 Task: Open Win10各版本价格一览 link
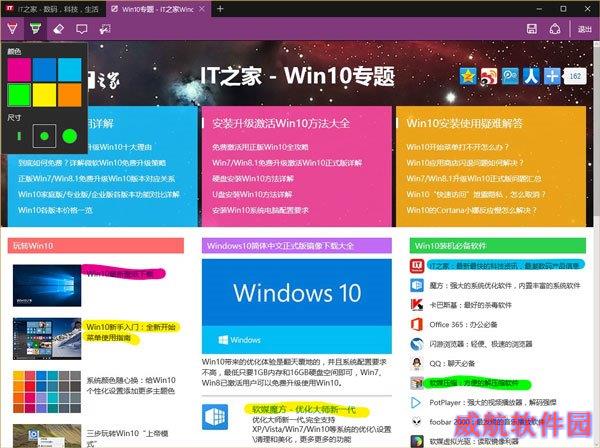55,210
